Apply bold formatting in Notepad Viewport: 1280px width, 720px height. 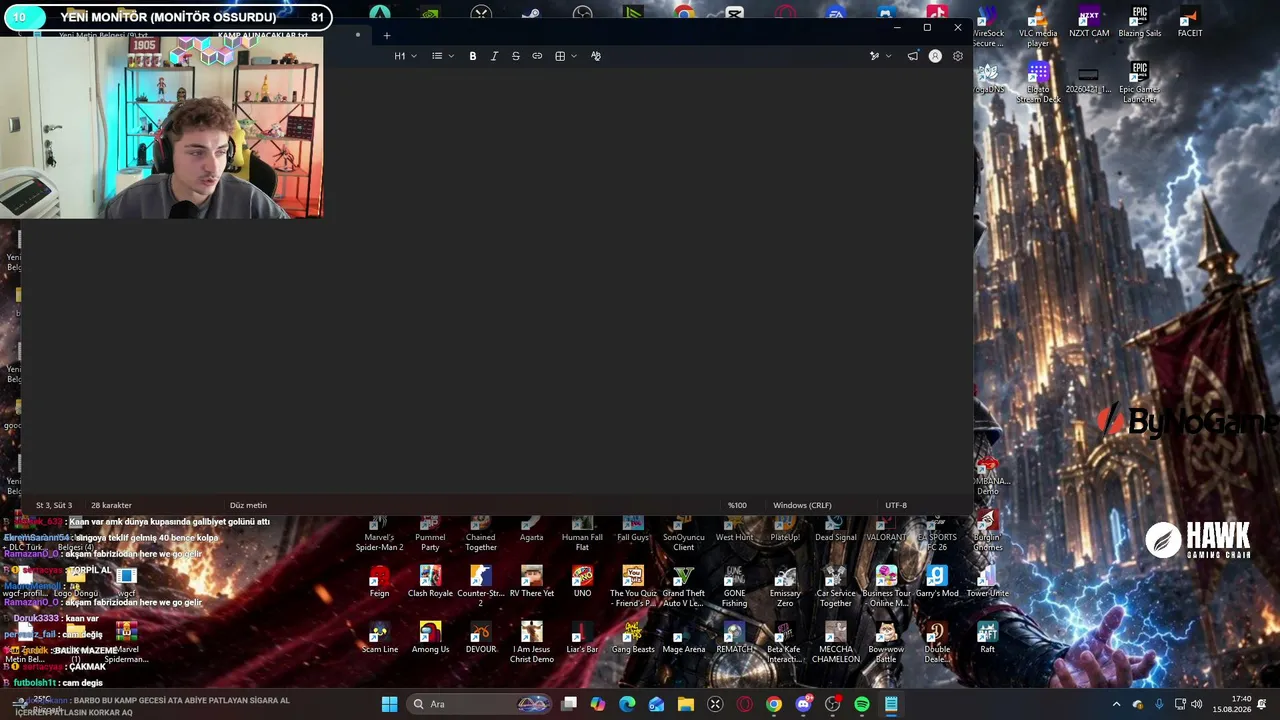(473, 56)
